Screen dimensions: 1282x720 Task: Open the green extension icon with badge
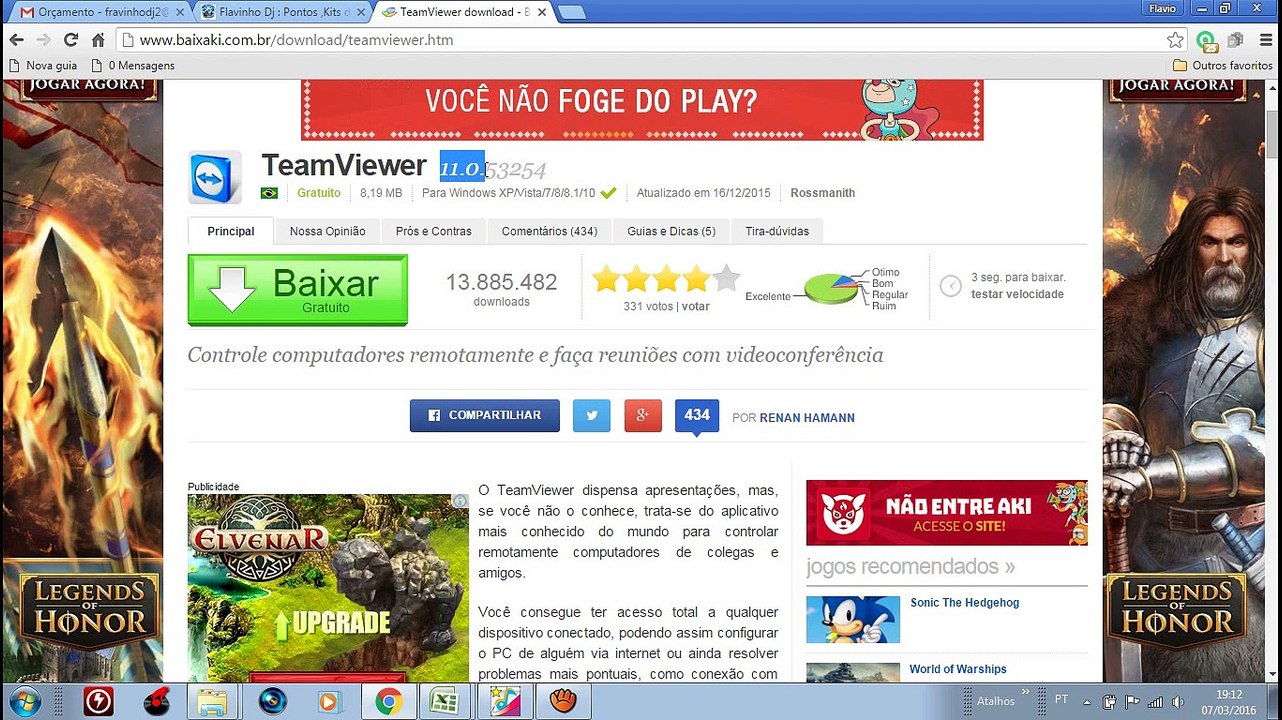(1207, 41)
